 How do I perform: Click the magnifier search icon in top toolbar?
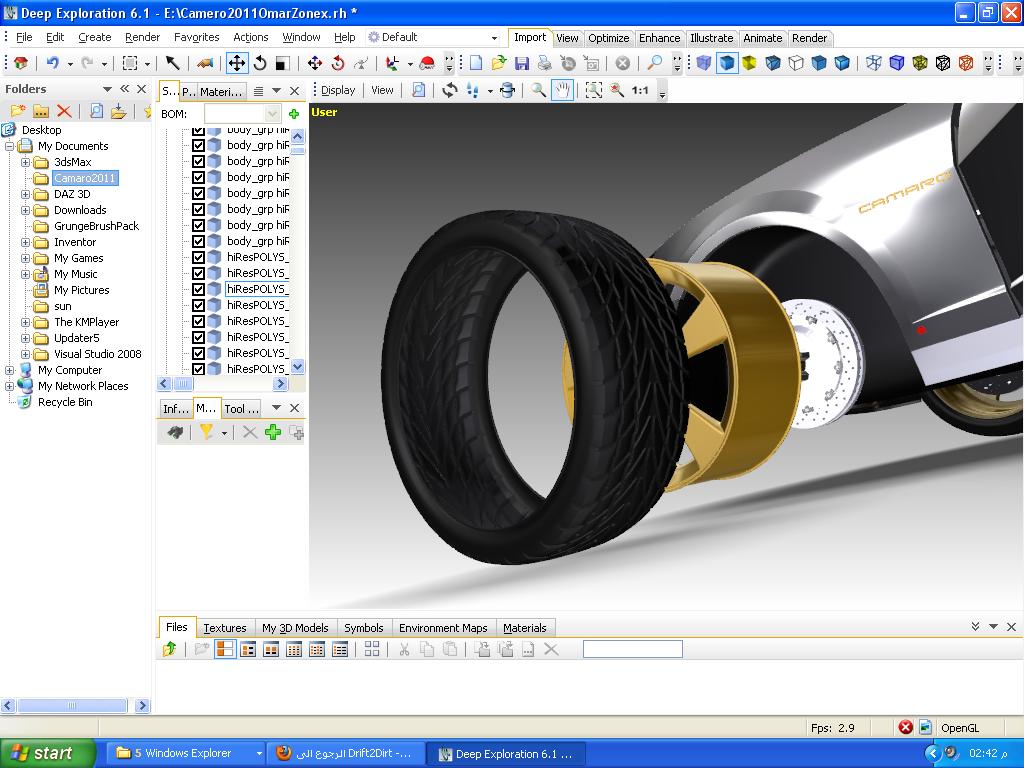654,63
